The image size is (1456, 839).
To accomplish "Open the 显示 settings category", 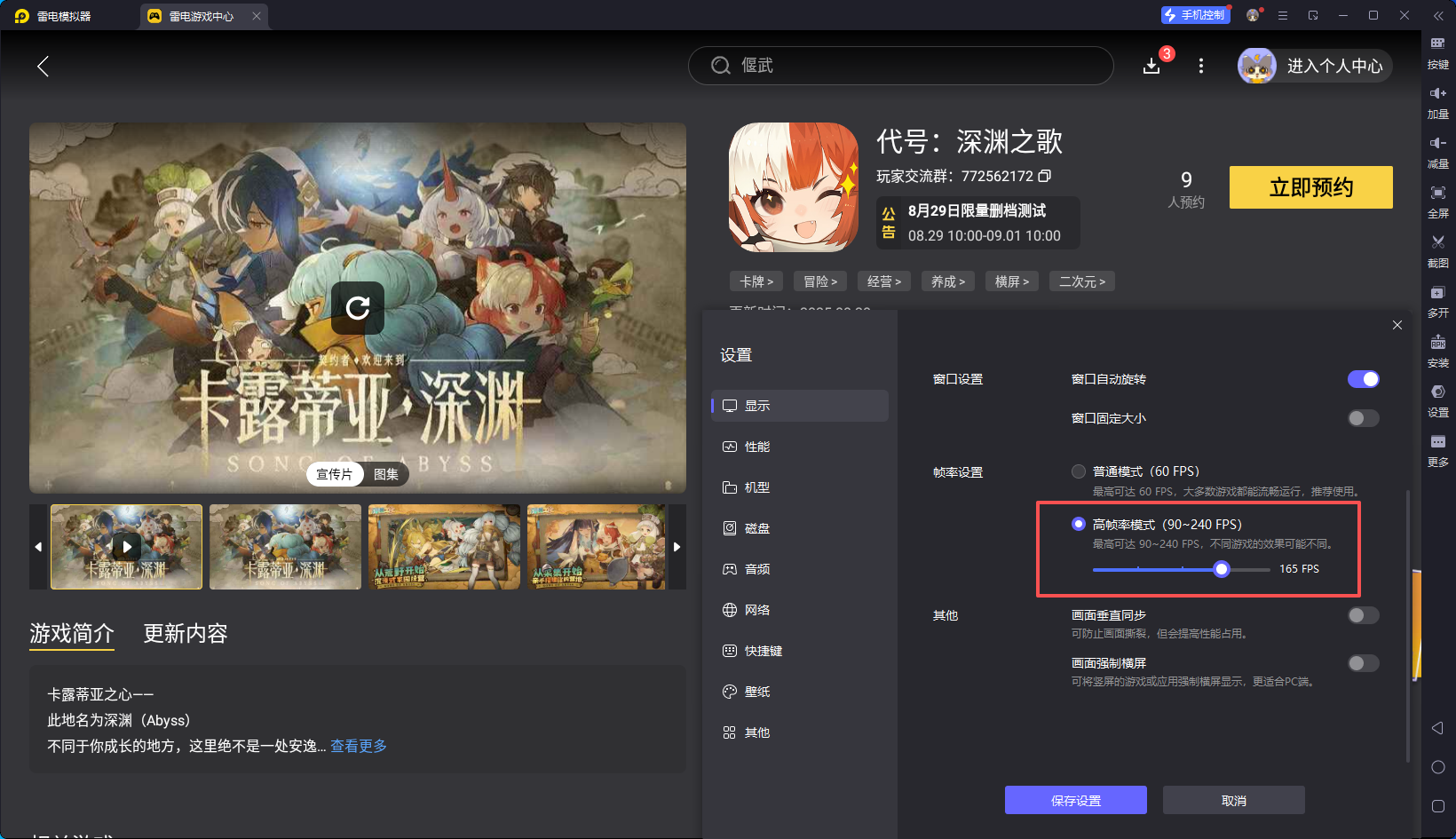I will tap(800, 406).
